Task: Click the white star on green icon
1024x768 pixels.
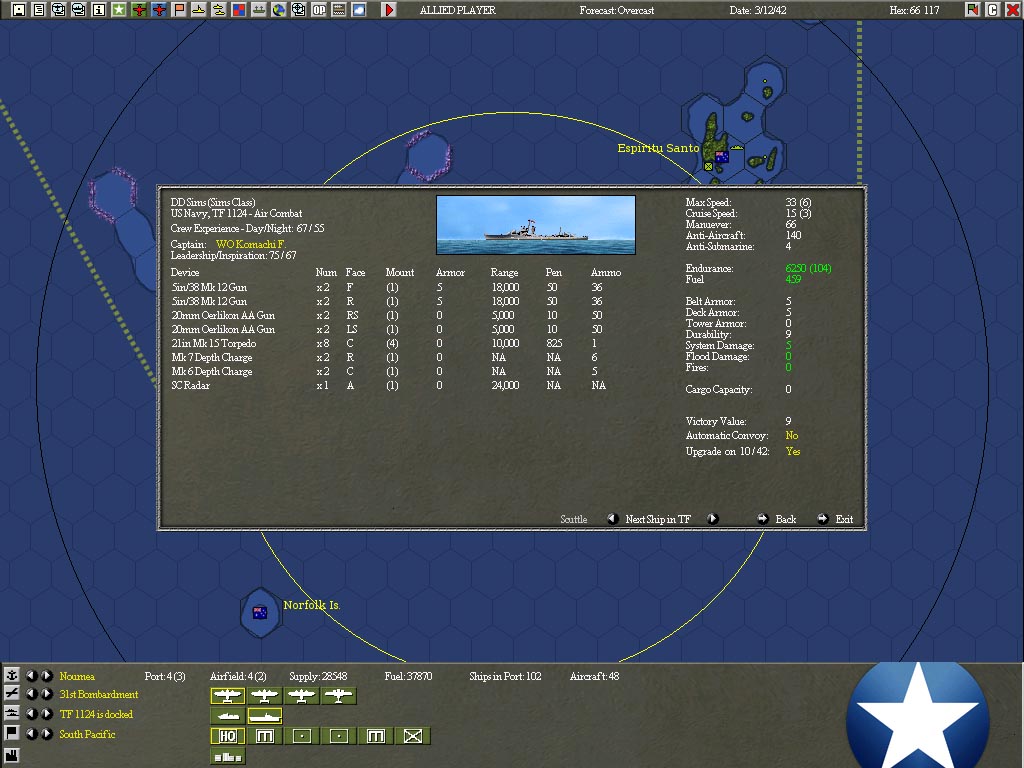Action: [x=119, y=10]
